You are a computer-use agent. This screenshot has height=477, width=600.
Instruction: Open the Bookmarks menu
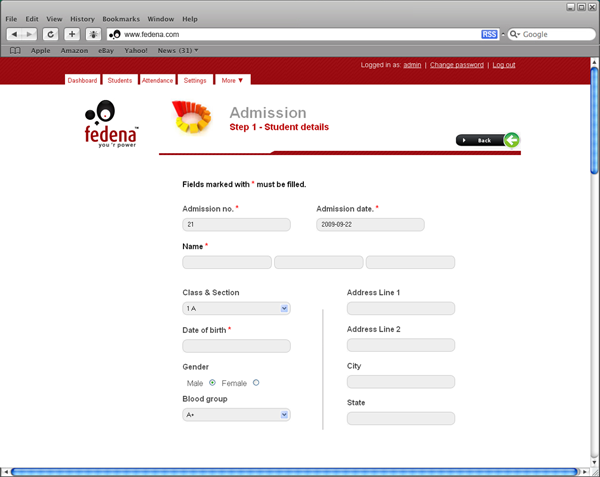[121, 19]
